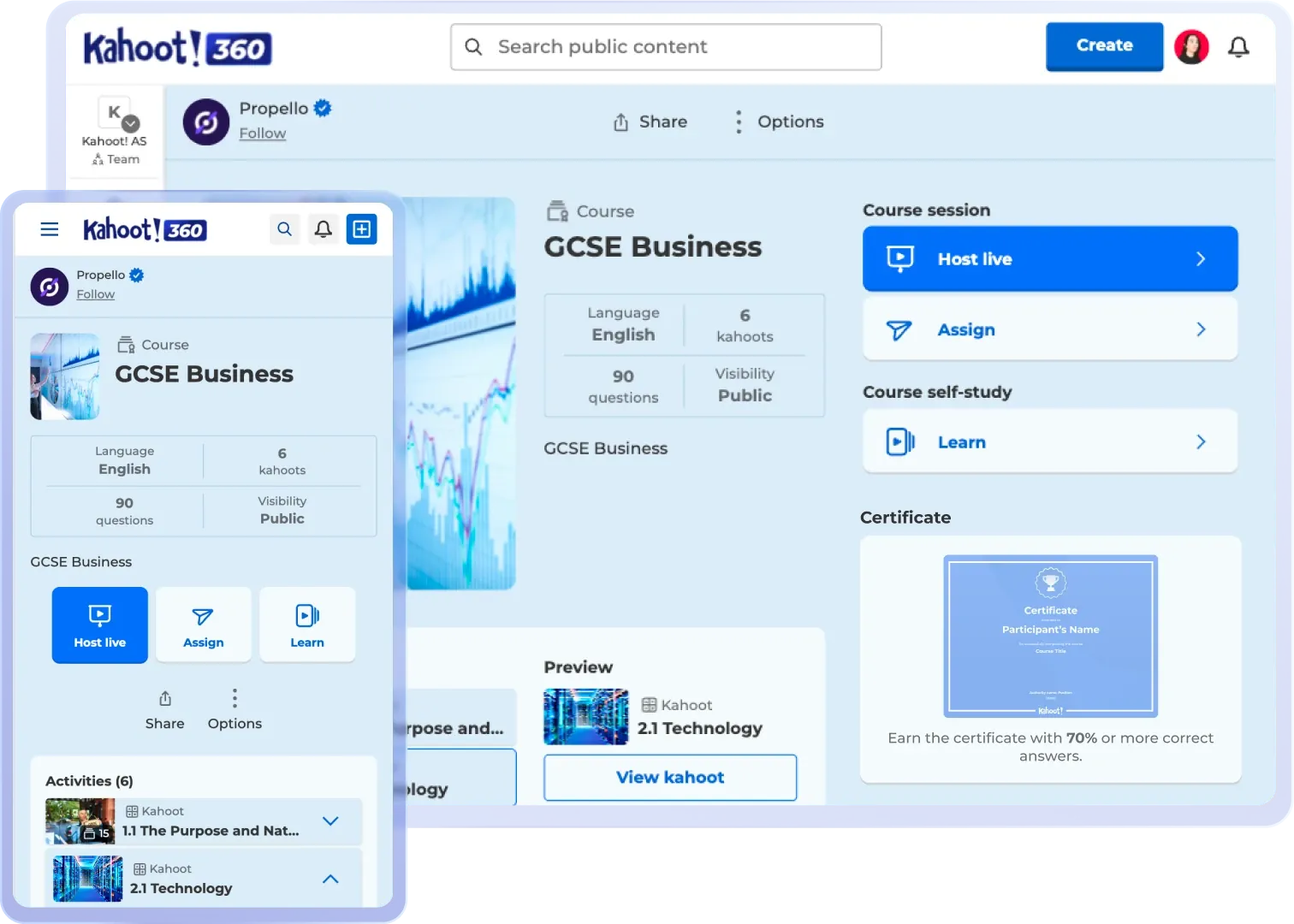Click the GCSE Business course thumbnail in mobile view

[x=65, y=376]
